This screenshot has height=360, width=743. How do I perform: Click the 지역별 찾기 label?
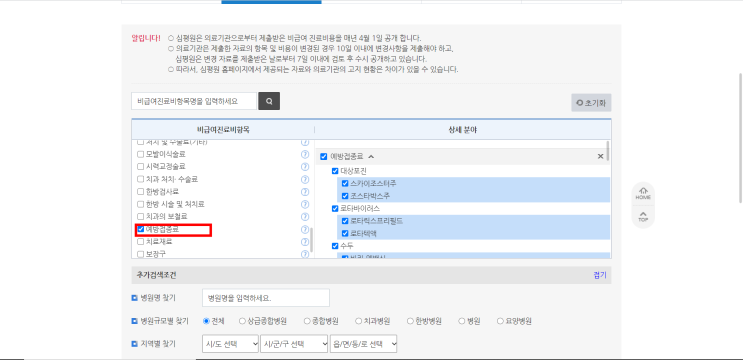[x=158, y=344]
